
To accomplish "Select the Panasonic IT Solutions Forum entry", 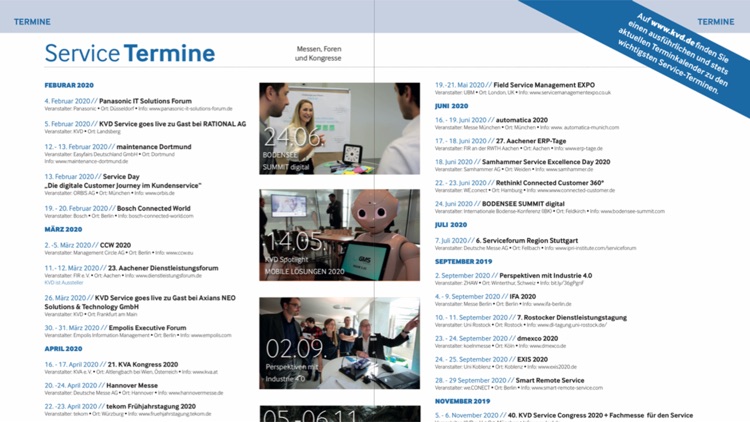I will (x=139, y=104).
